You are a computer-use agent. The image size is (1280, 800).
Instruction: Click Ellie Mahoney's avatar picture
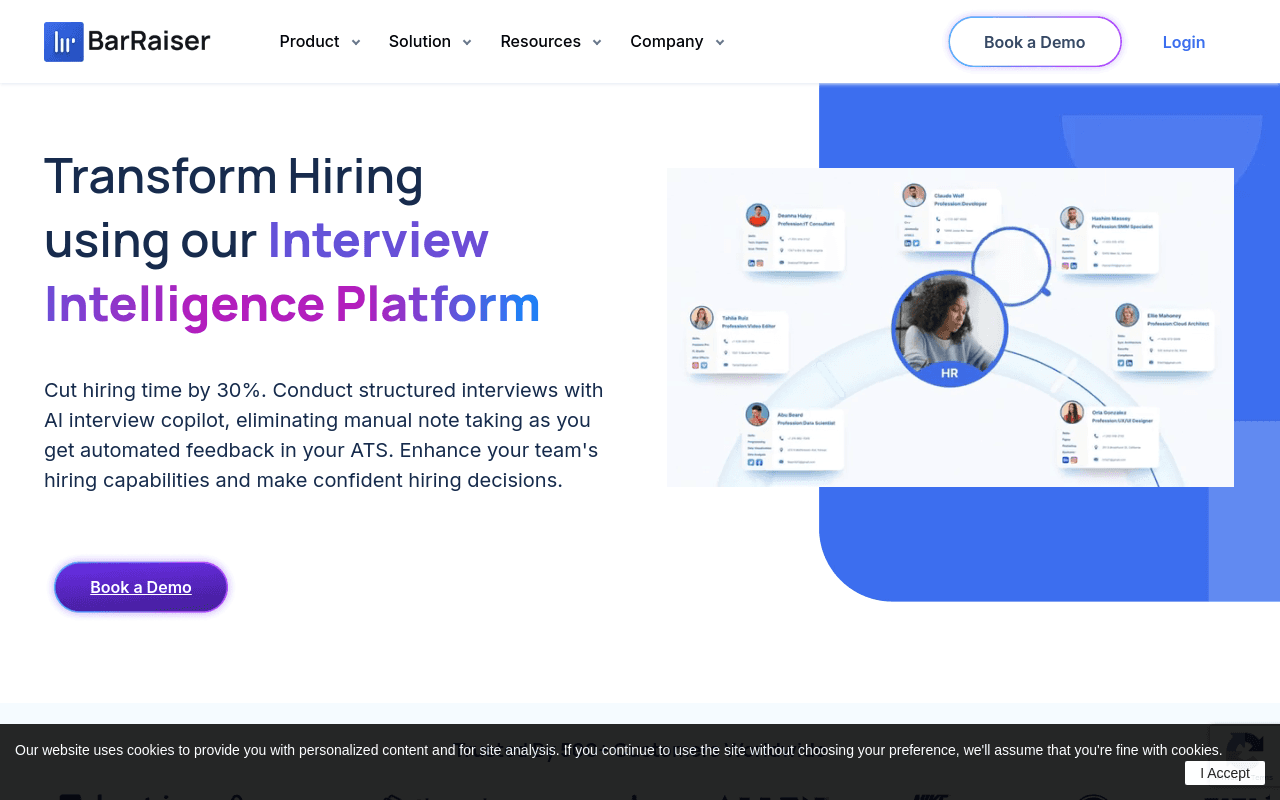(x=1128, y=315)
